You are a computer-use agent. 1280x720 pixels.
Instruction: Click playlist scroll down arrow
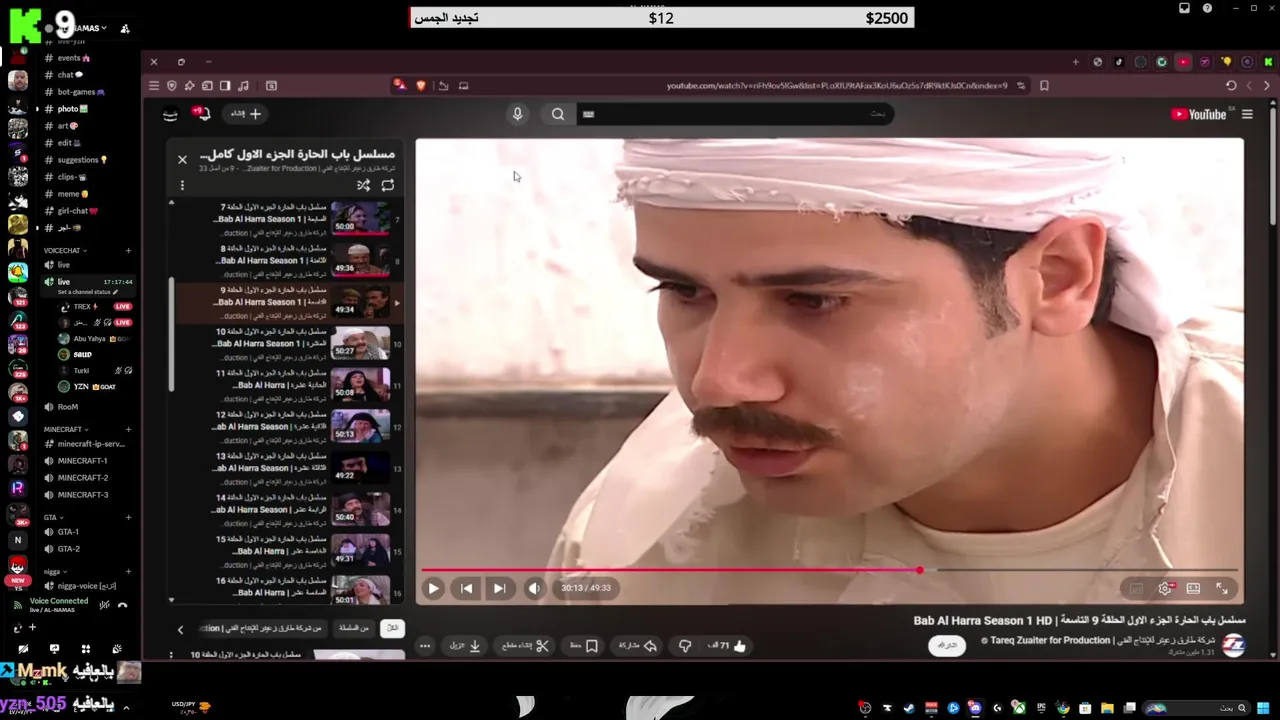coord(171,600)
